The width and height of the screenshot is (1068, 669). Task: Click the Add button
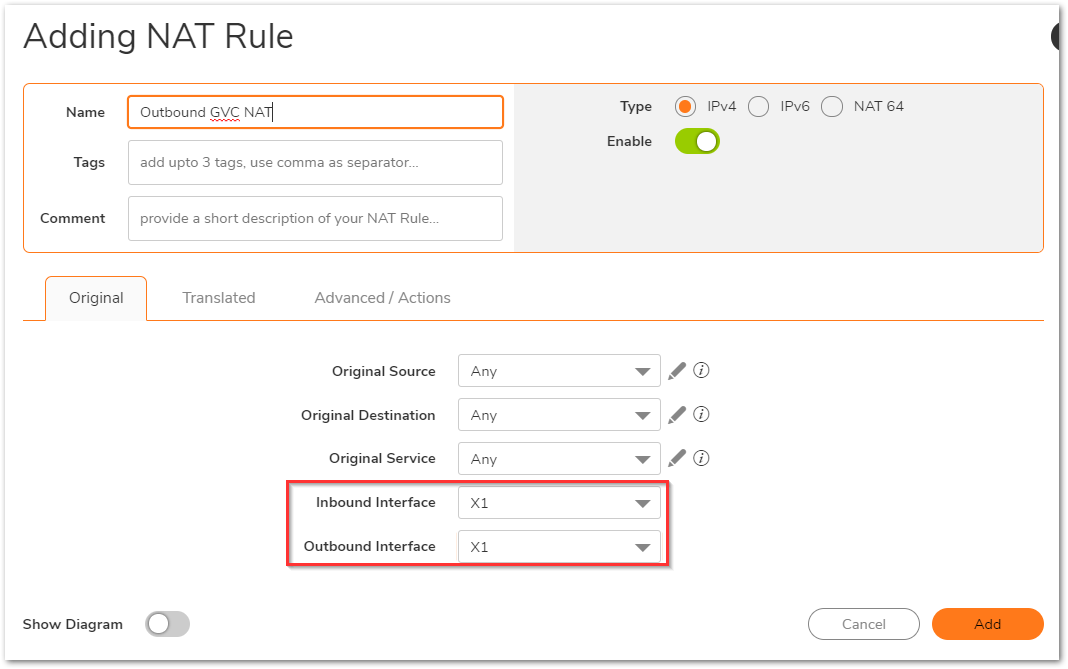(988, 624)
